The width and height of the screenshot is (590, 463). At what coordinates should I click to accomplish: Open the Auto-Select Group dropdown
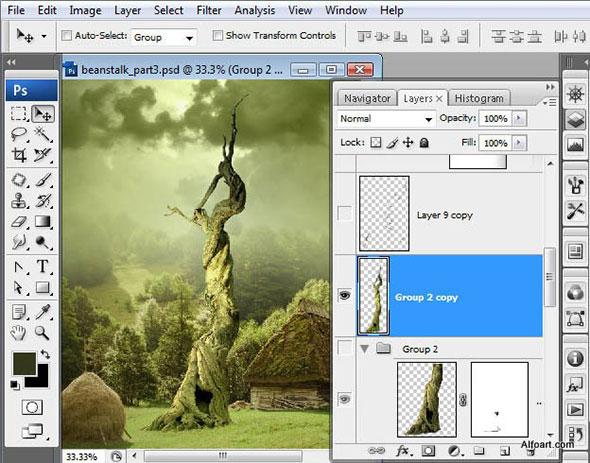pos(164,37)
